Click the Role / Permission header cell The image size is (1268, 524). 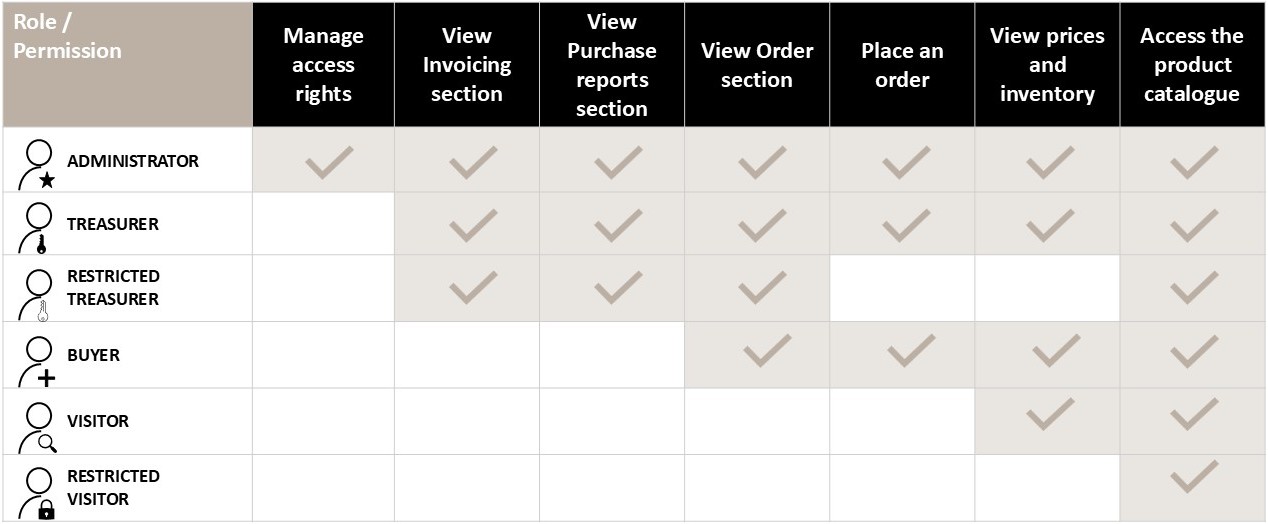[x=127, y=64]
